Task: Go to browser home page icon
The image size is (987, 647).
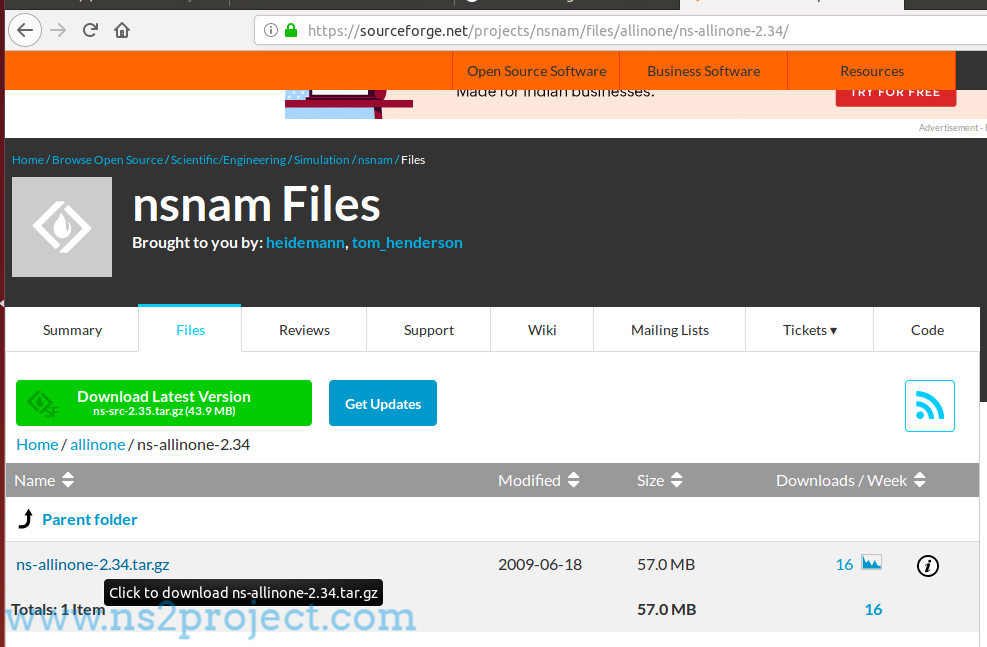Action: click(122, 30)
